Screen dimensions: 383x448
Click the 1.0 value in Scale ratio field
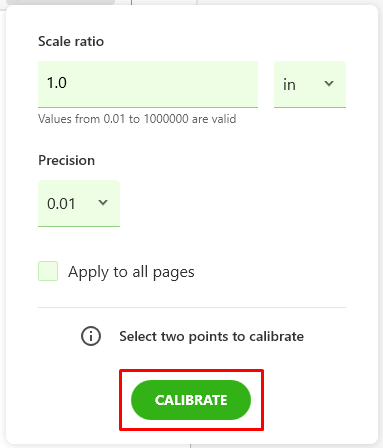coord(57,83)
